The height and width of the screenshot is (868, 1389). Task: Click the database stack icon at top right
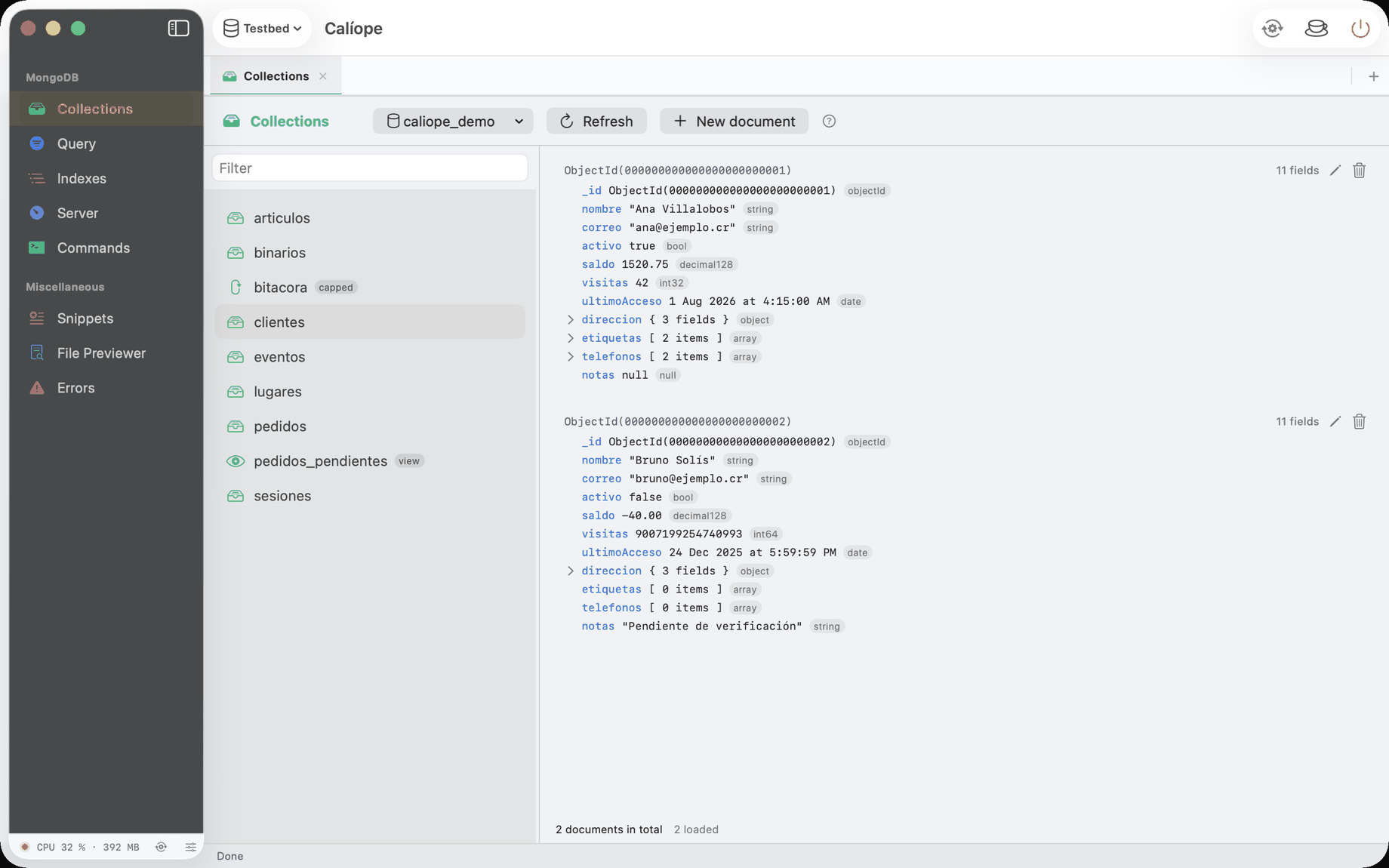(1317, 29)
